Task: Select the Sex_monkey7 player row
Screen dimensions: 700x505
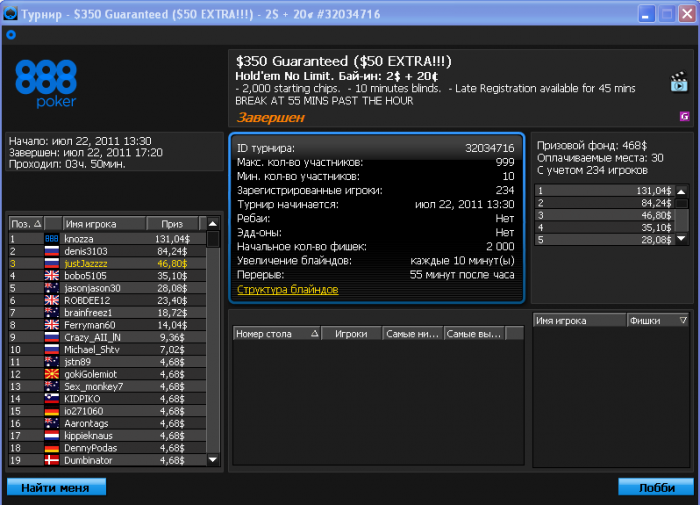Action: tap(107, 386)
